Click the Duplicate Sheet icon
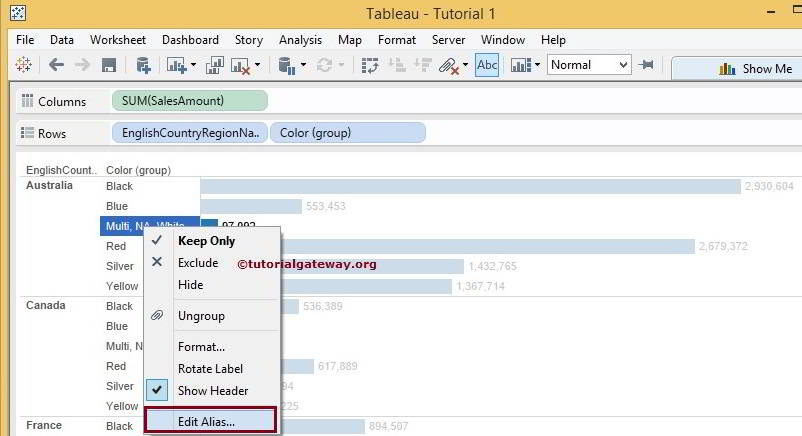Image resolution: width=802 pixels, height=436 pixels. click(215, 65)
